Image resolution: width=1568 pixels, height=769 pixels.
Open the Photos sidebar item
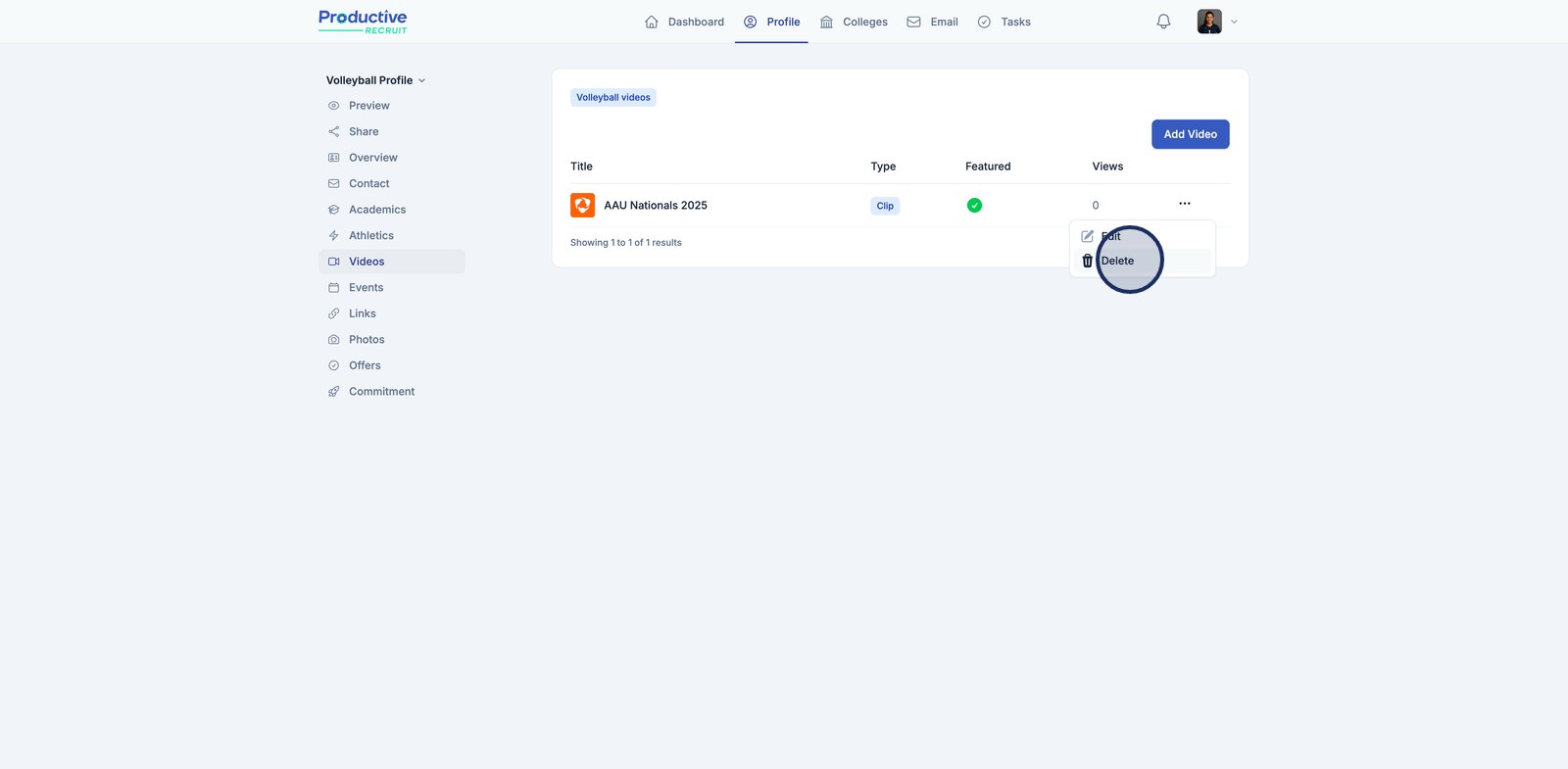pos(367,340)
